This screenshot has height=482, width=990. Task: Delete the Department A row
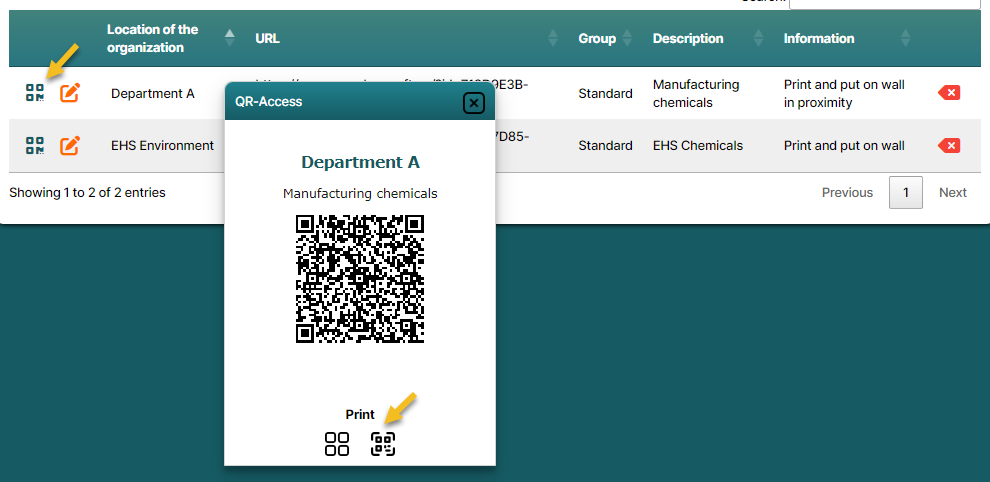[949, 93]
